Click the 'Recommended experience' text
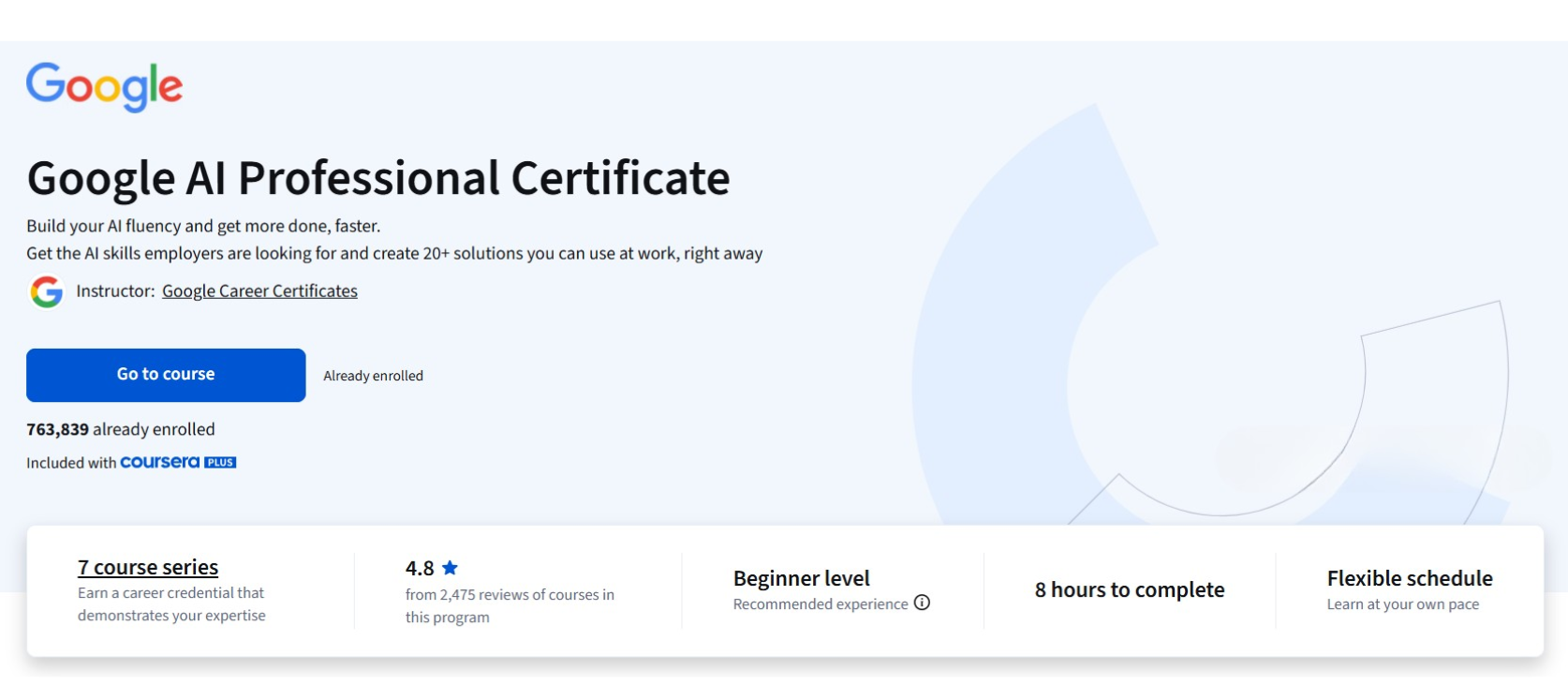Screen dimensions: 1568x700 tap(821, 604)
